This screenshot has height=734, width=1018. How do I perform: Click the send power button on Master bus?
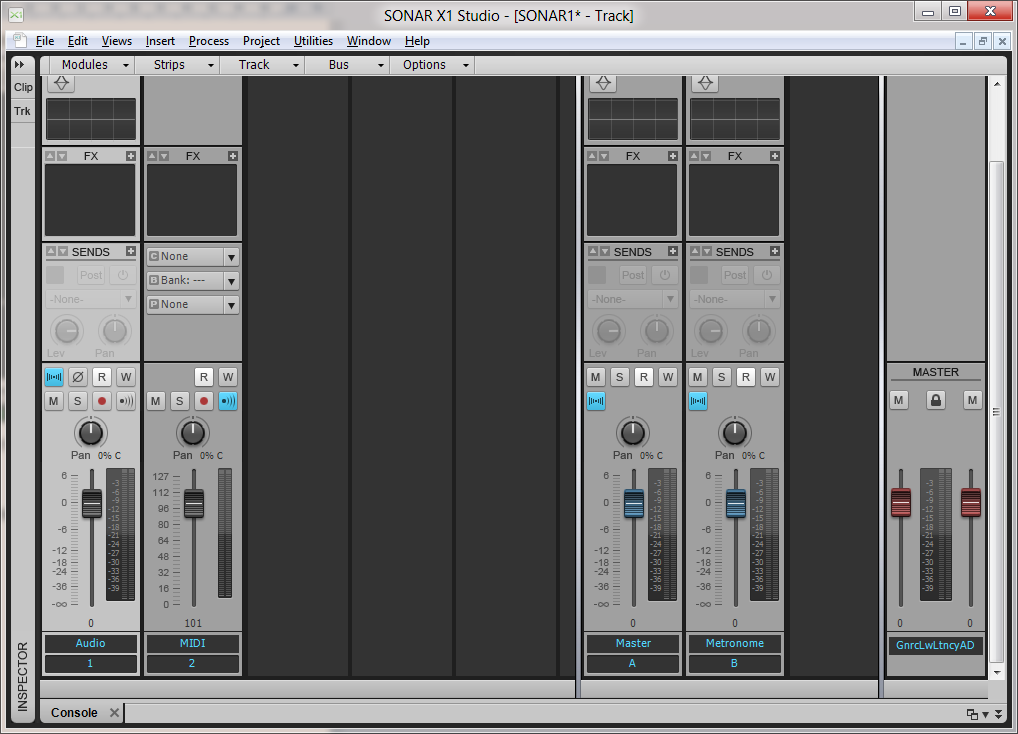(665, 275)
